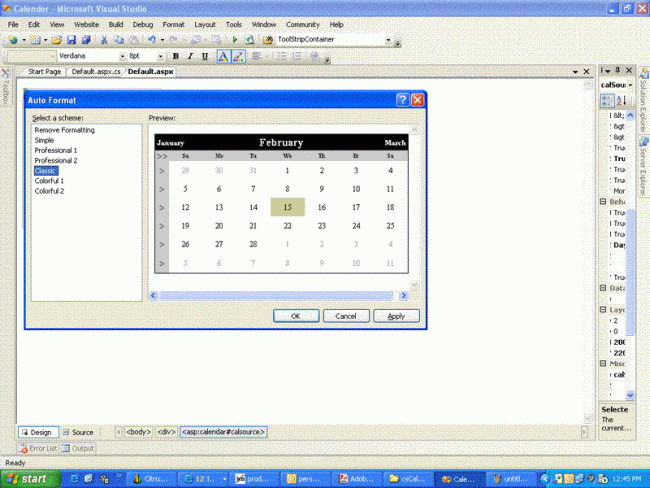This screenshot has width=650, height=488.
Task: Click the Save icon in the toolbar
Action: (x=71, y=40)
